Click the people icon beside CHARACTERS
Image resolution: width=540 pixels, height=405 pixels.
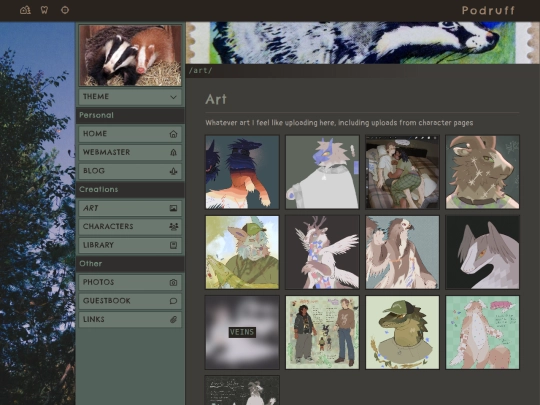point(173,227)
